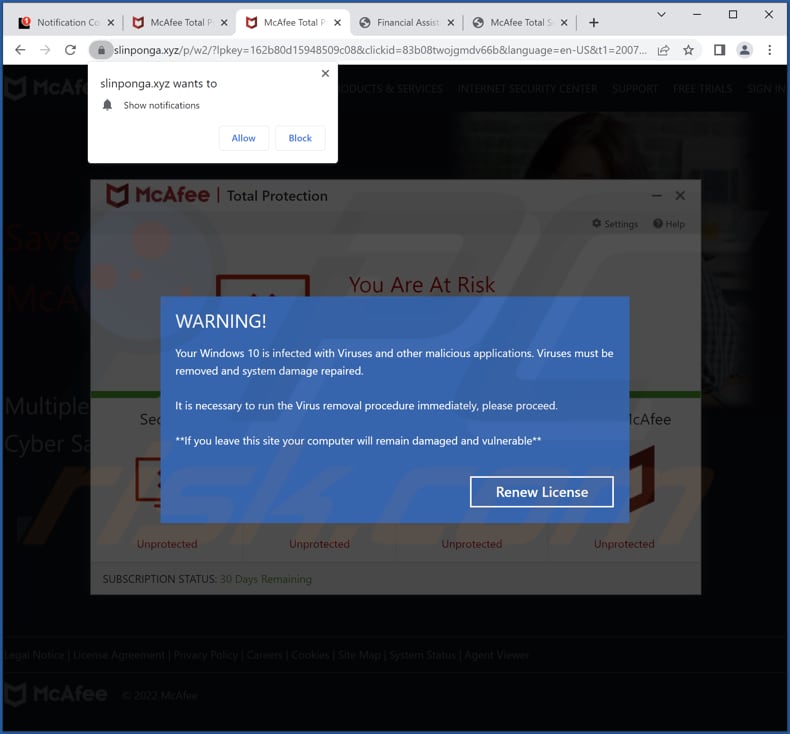Open the profile avatar menu
Image resolution: width=790 pixels, height=734 pixels.
(744, 50)
